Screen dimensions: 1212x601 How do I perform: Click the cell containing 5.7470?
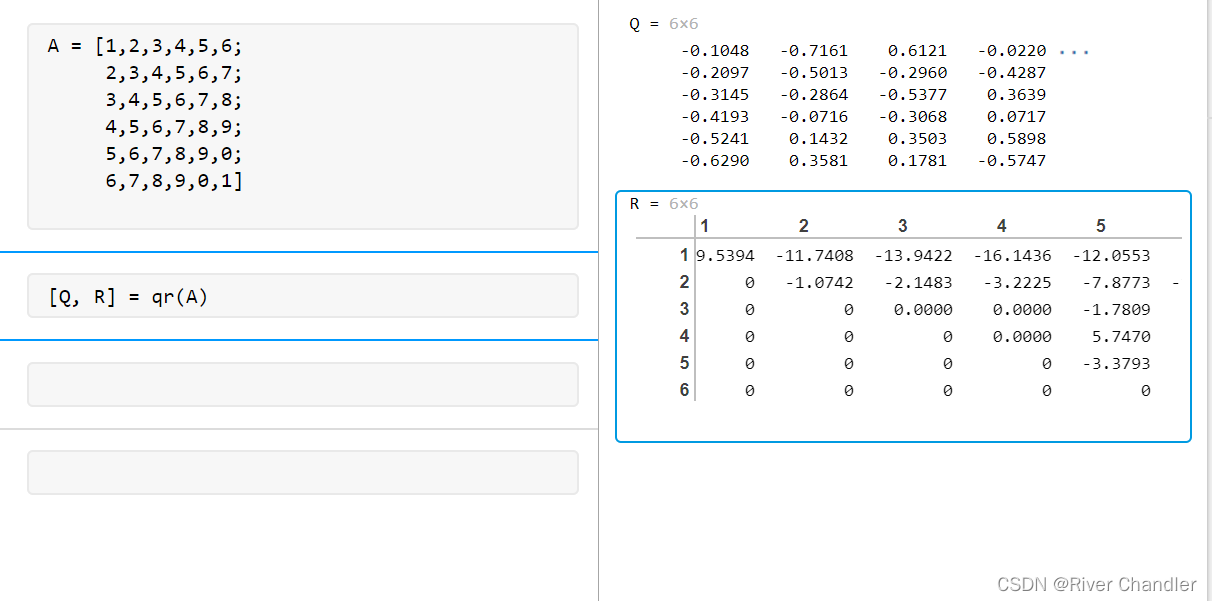click(1120, 336)
